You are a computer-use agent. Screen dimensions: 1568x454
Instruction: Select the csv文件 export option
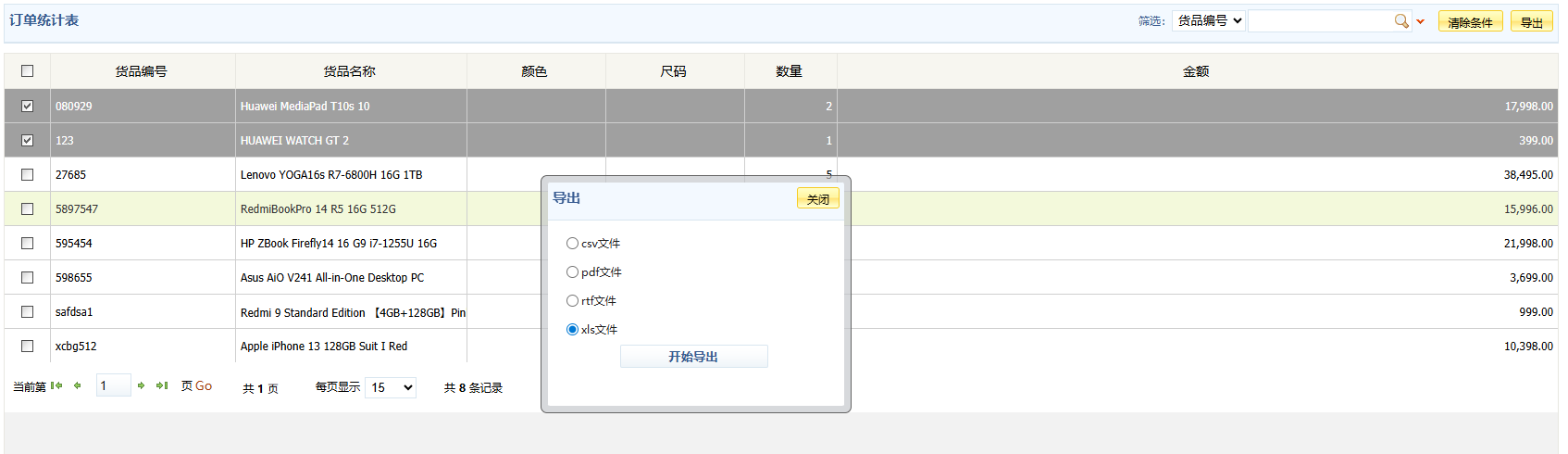pyautogui.click(x=572, y=244)
